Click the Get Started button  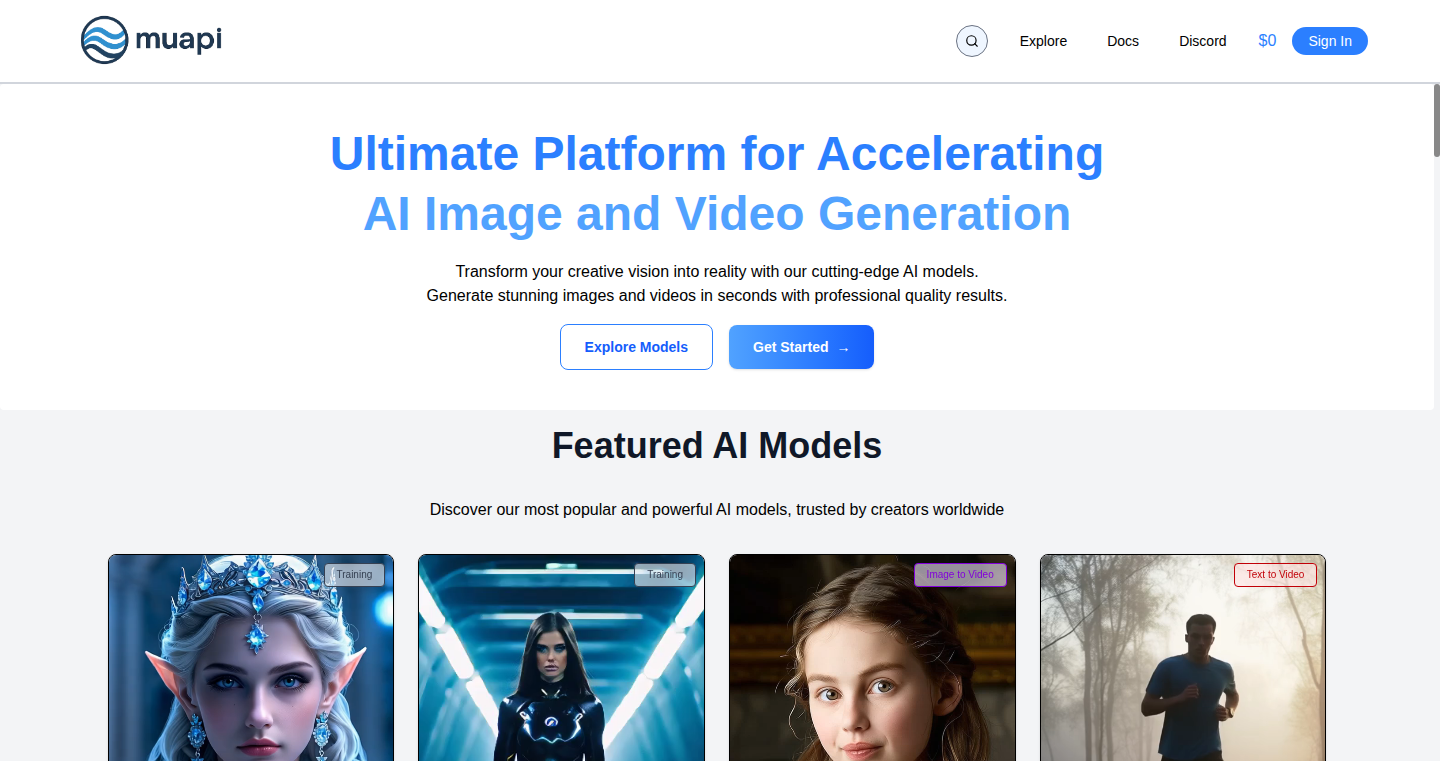pos(801,347)
